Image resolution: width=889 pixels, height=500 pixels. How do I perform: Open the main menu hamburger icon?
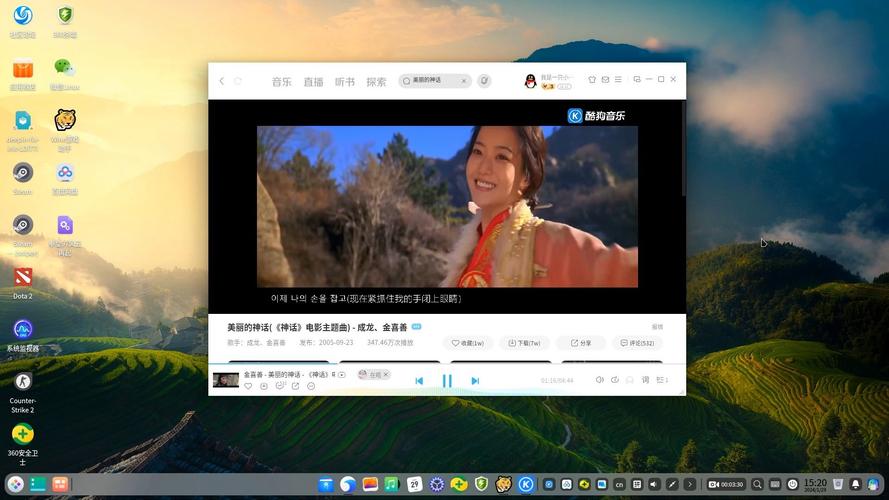618,79
